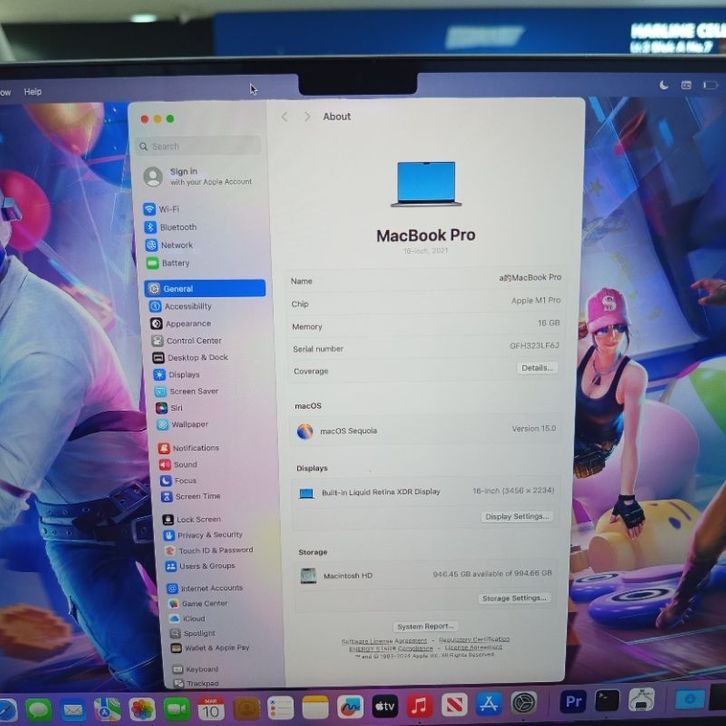
Task: Go to Control Center settings
Action: [193, 341]
